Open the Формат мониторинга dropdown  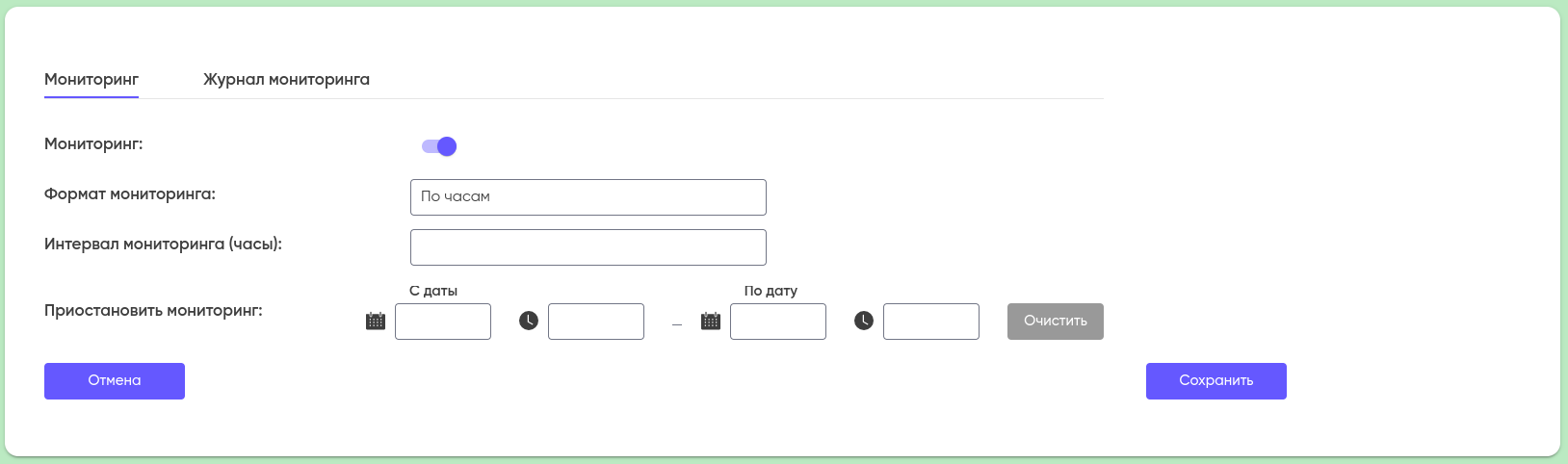pyautogui.click(x=588, y=197)
